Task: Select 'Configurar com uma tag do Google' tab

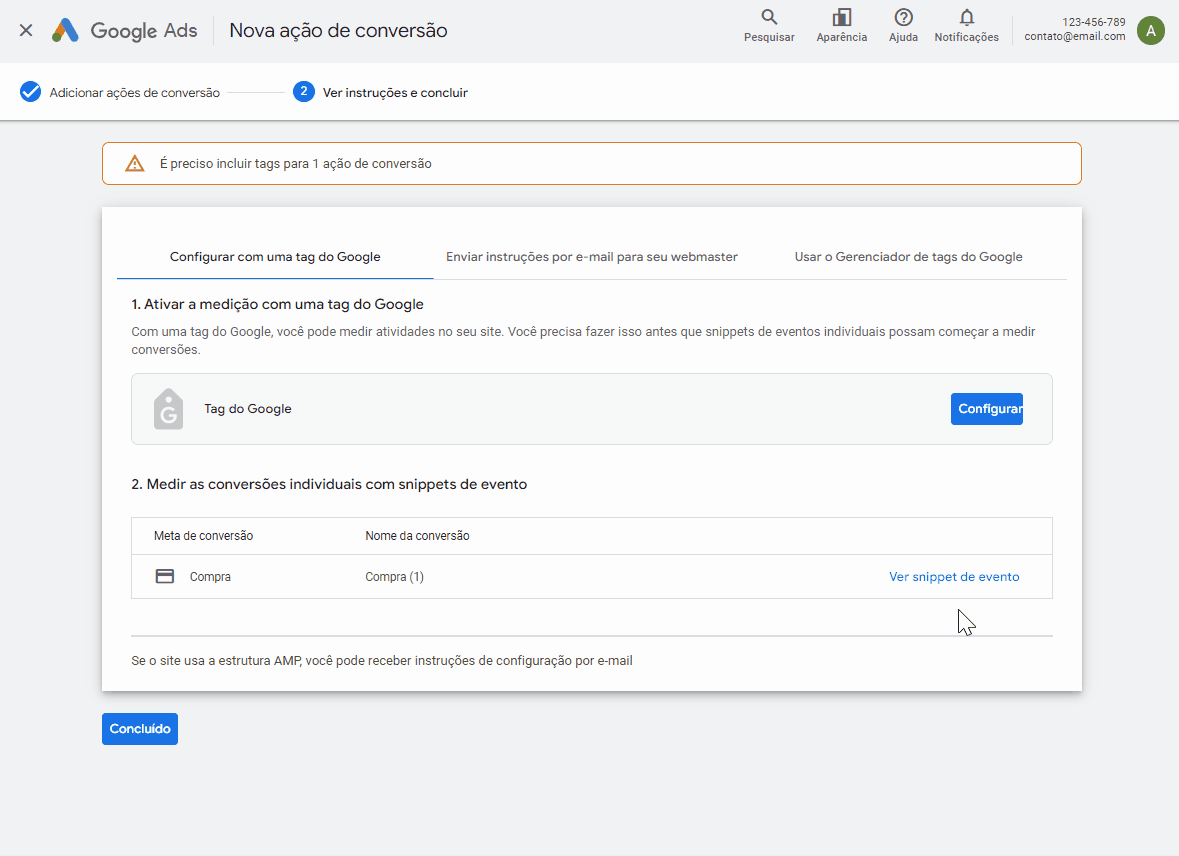Action: coord(275,257)
